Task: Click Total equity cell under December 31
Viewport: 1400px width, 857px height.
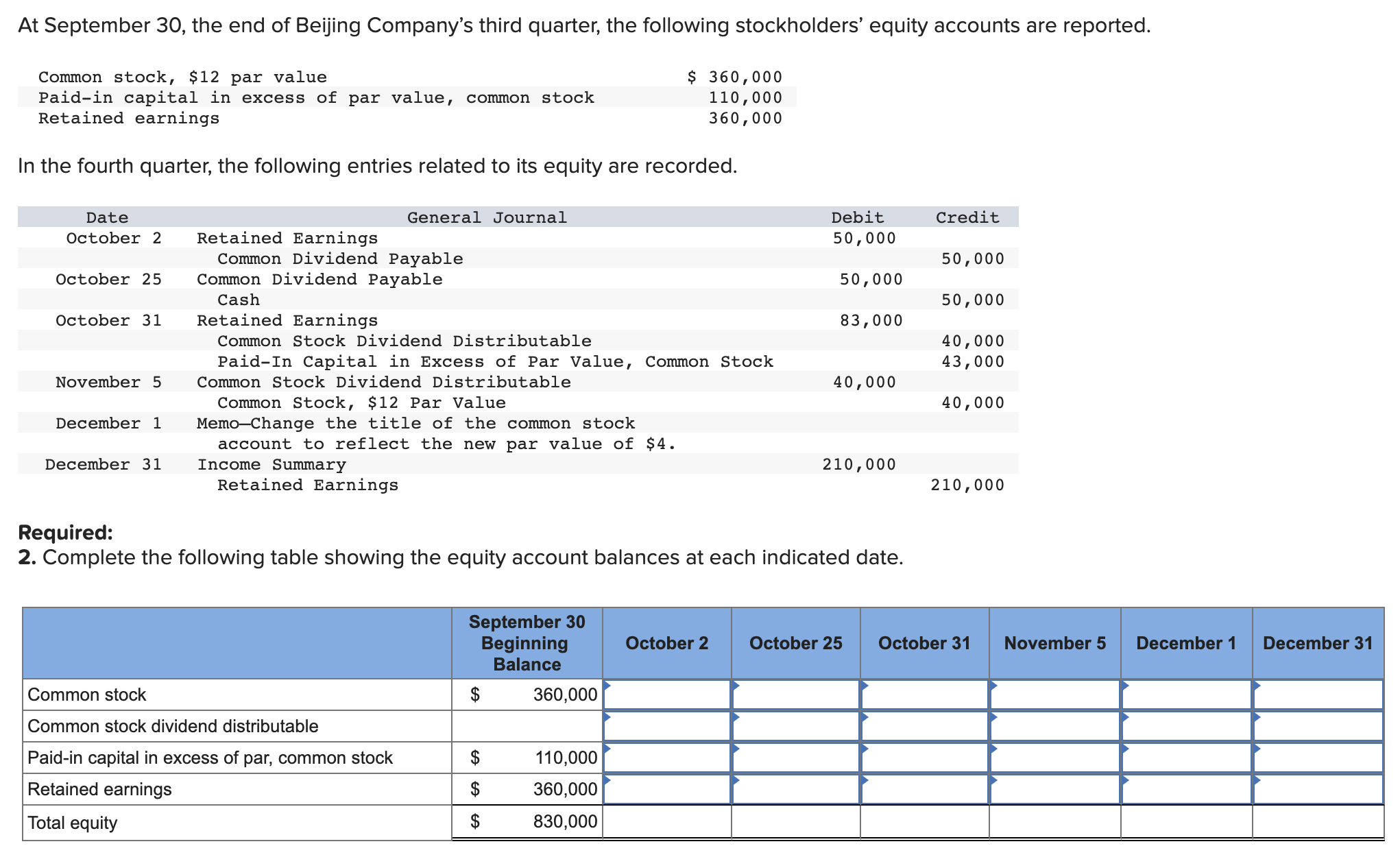Action: [x=1318, y=822]
